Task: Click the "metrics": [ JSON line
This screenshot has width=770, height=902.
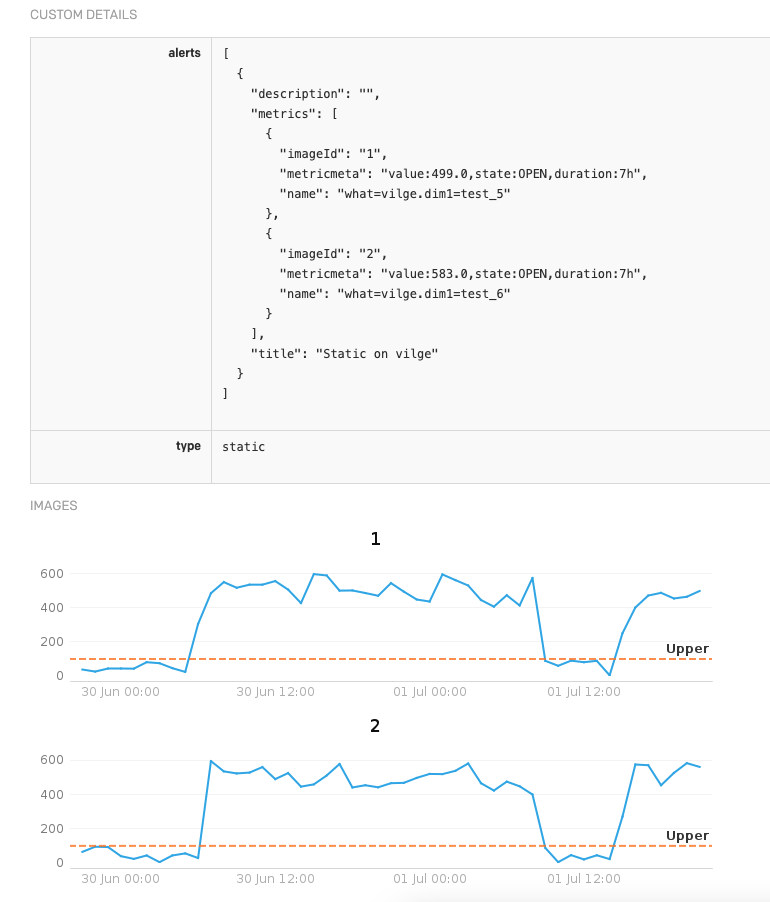Action: pyautogui.click(x=294, y=114)
